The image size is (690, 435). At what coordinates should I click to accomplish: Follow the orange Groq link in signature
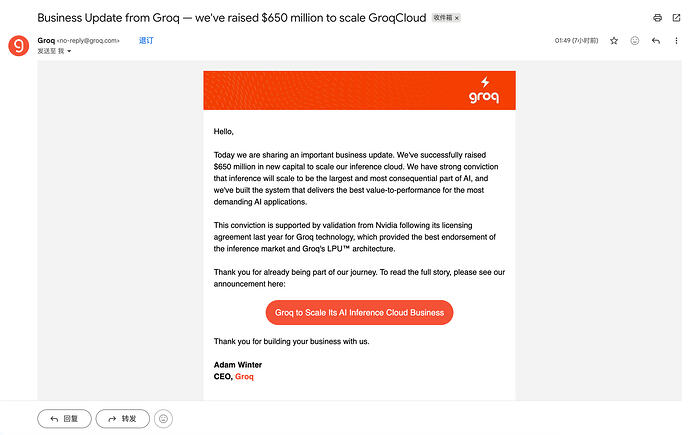coord(244,377)
